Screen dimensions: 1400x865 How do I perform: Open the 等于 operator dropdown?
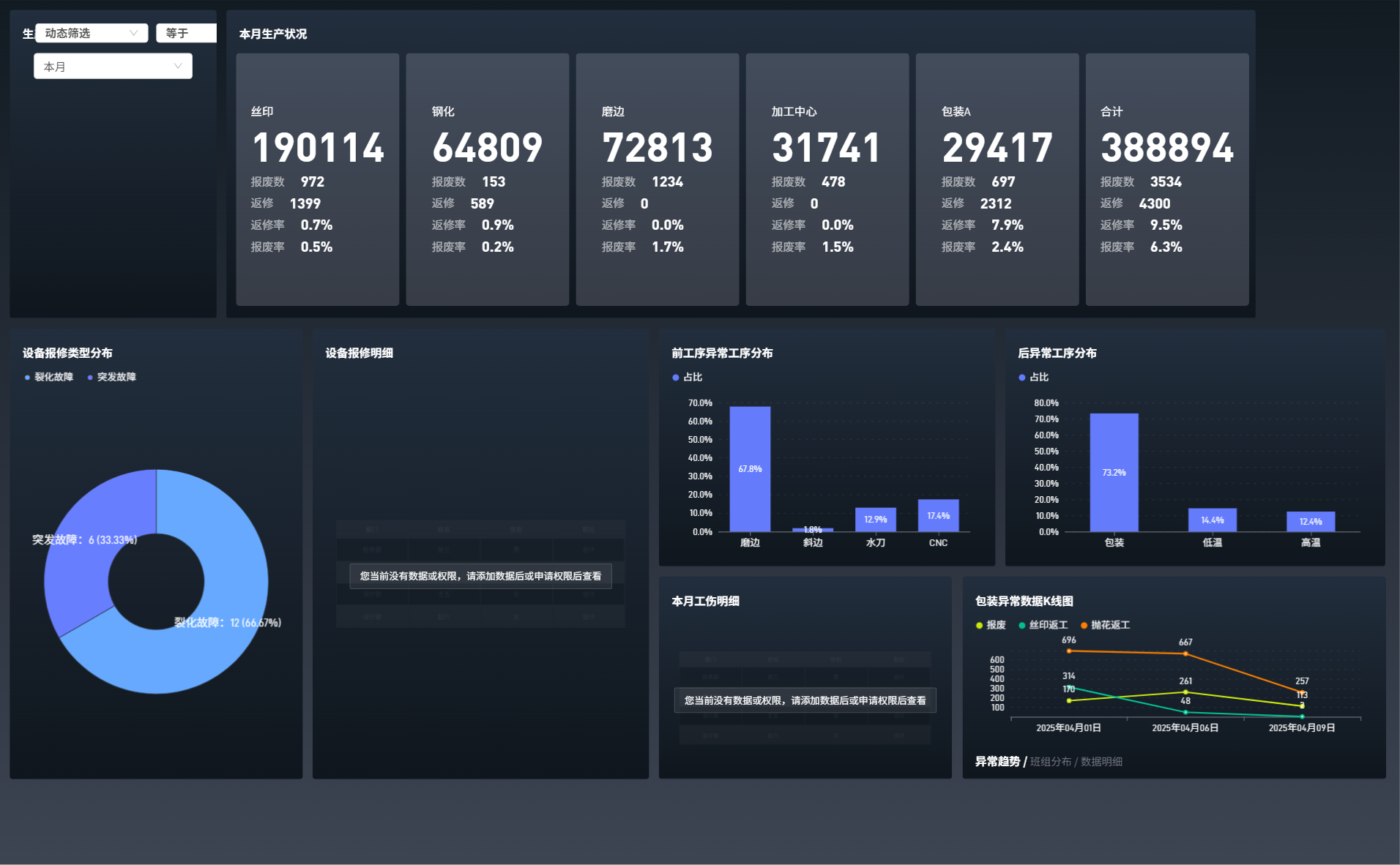click(185, 33)
